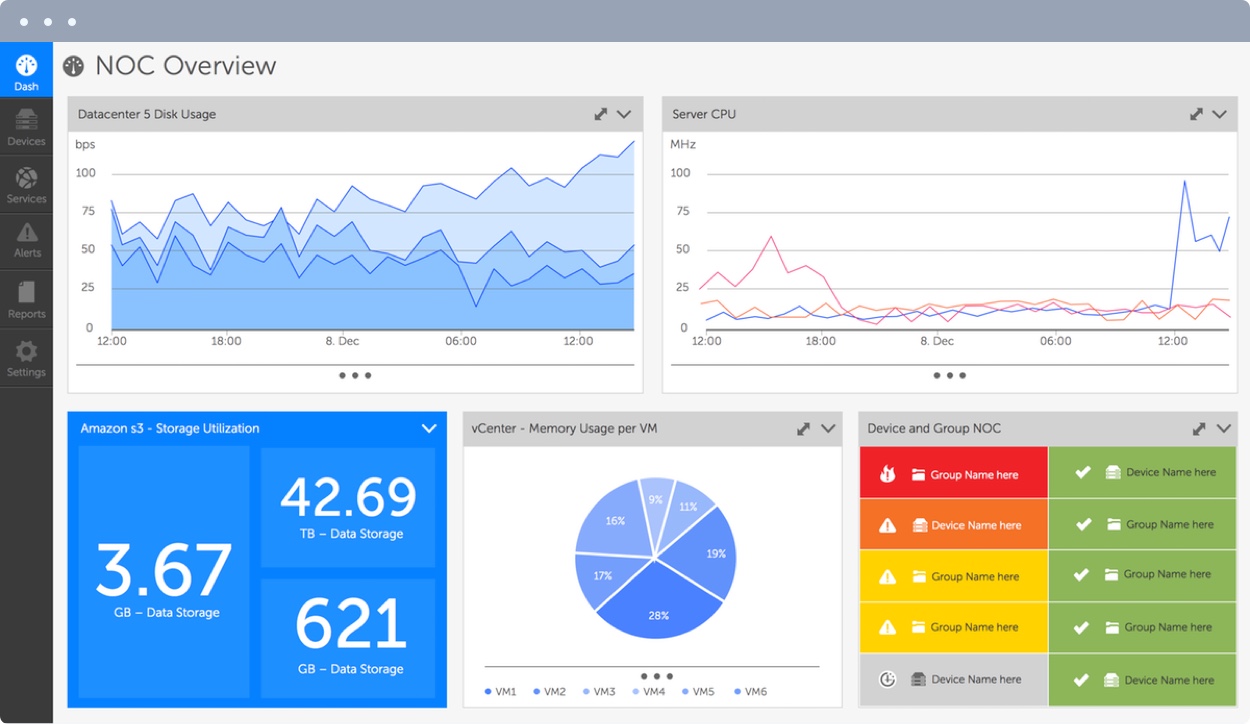The image size is (1250, 724).
Task: Open the Amazon s3 Storage Utilization dropdown chevron
Action: (429, 428)
